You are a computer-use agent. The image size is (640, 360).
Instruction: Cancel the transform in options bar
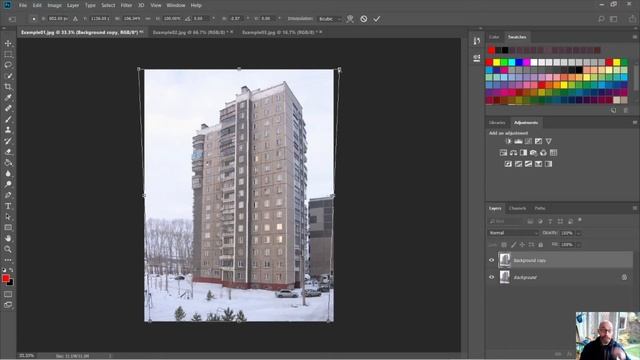click(x=363, y=19)
